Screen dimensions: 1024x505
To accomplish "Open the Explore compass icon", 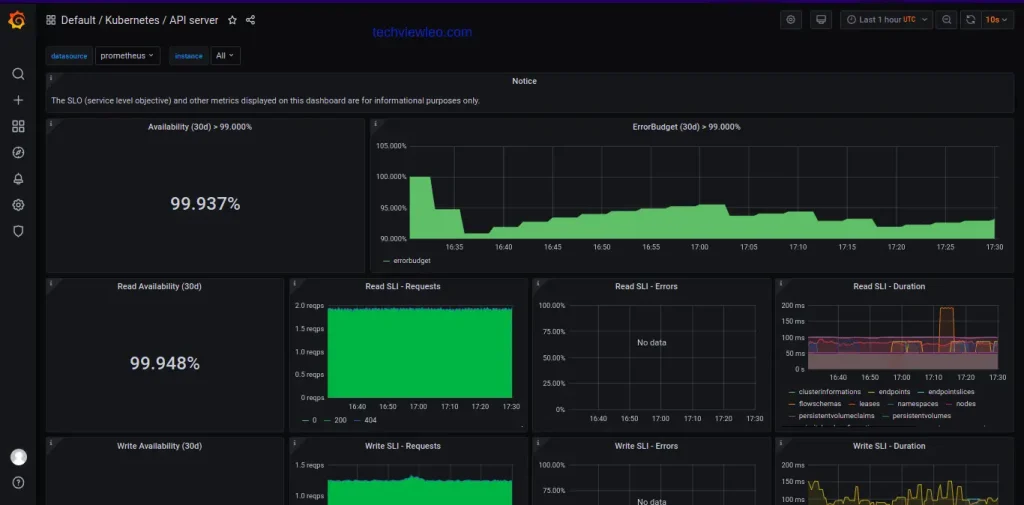I will [18, 152].
